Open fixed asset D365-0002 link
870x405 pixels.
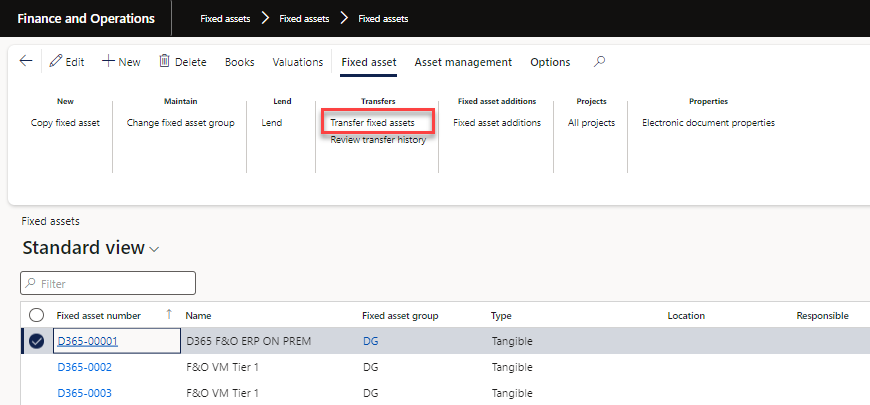point(84,367)
